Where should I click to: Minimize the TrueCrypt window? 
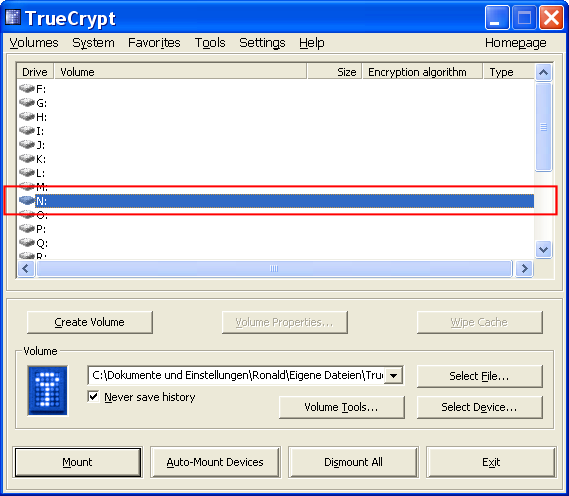tap(497, 17)
